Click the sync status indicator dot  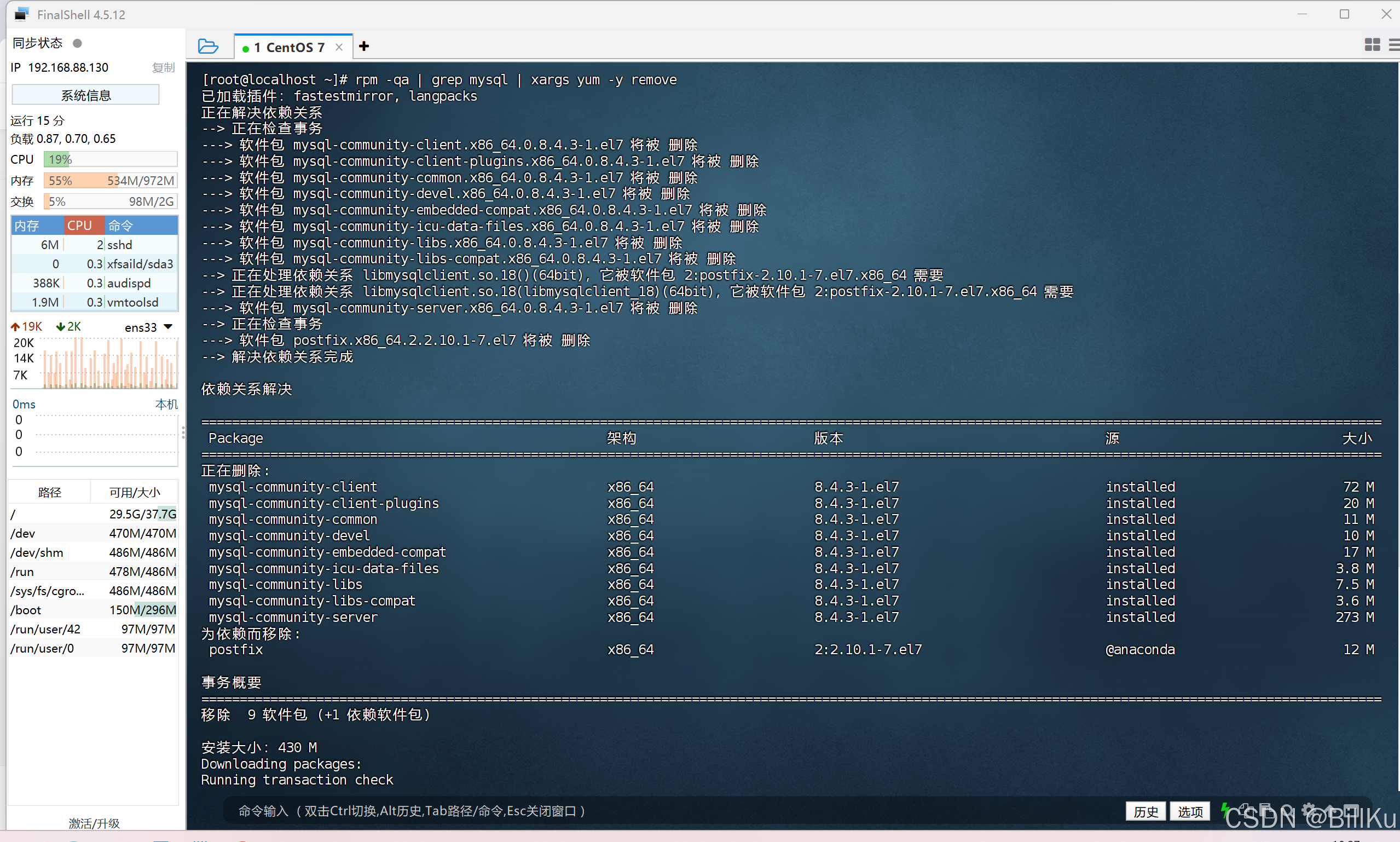[x=78, y=43]
